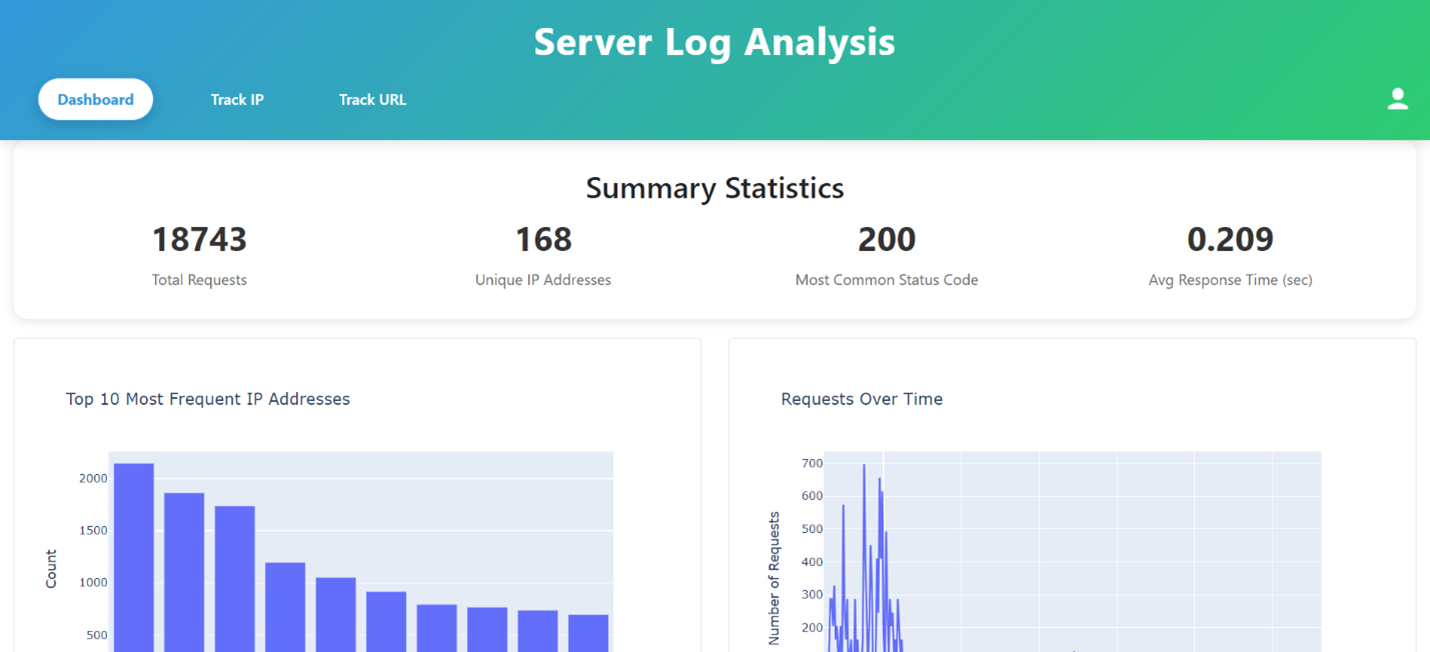Click the 18743 total requests value
1430x652 pixels.
click(x=199, y=240)
